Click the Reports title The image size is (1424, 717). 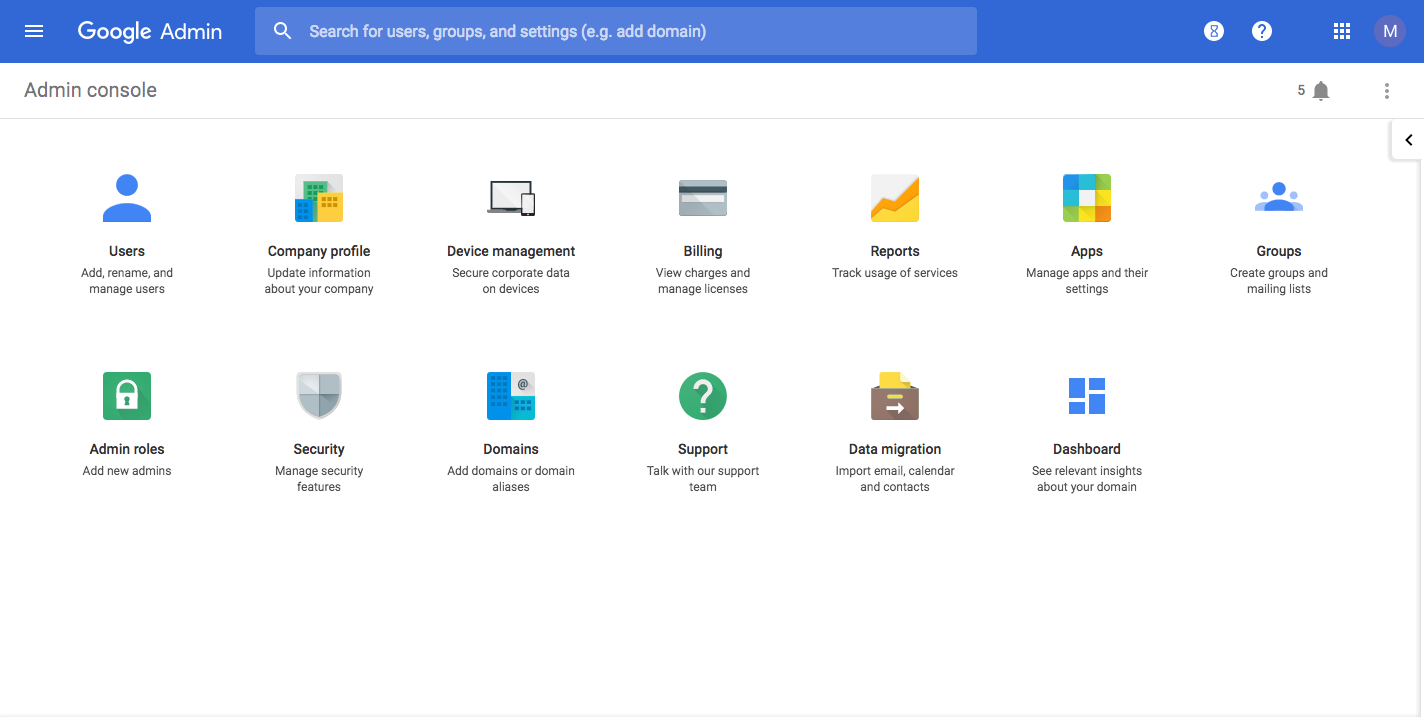tap(895, 251)
